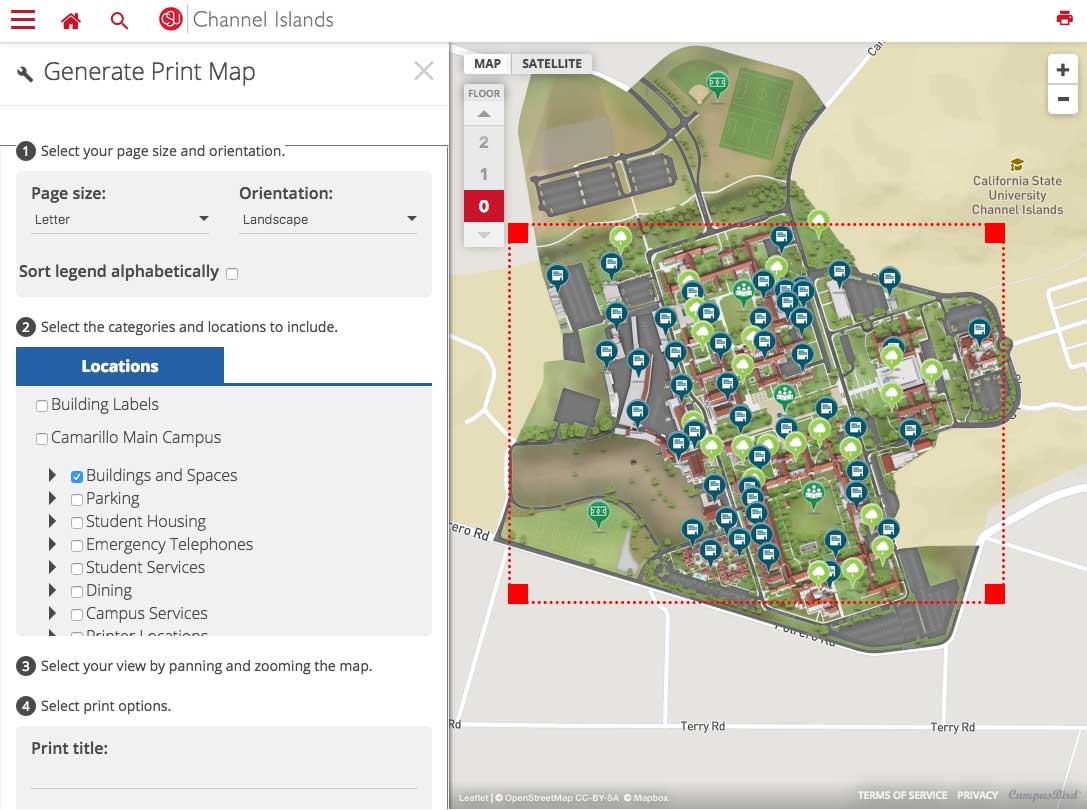Click the home icon in the header
Screen dimensions: 1087x810
coord(69,19)
